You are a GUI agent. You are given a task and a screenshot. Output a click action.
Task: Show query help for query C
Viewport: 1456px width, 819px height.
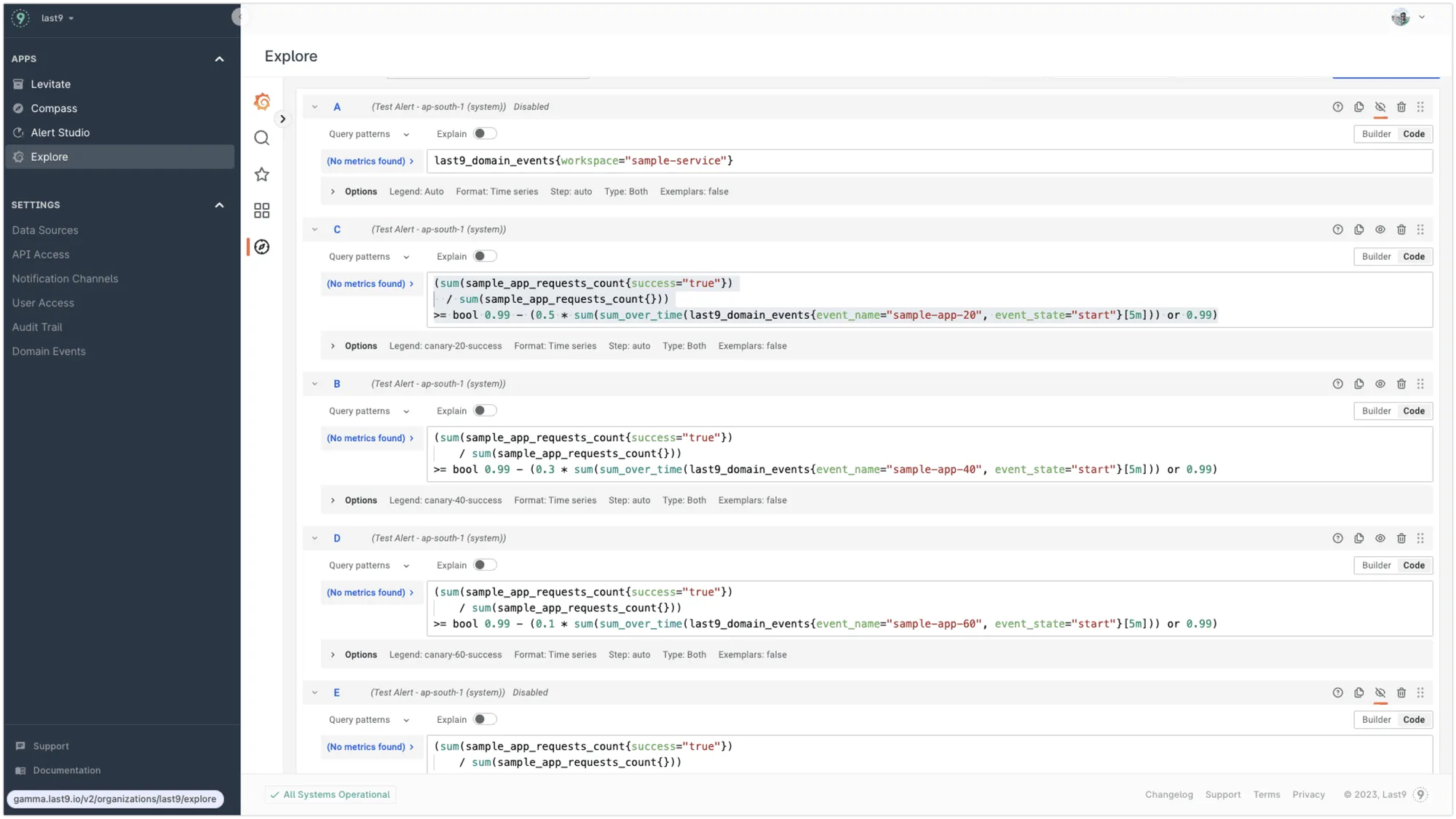point(1337,229)
